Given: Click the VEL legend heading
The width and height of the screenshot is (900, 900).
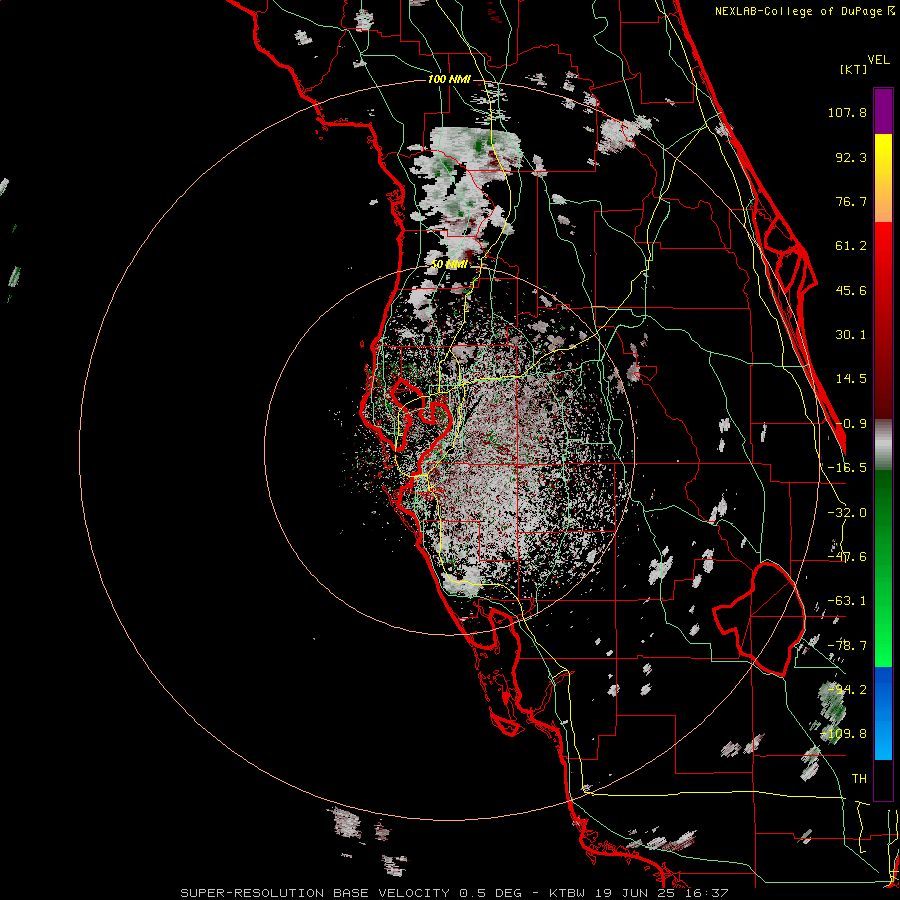Looking at the screenshot, I should pos(878,60).
